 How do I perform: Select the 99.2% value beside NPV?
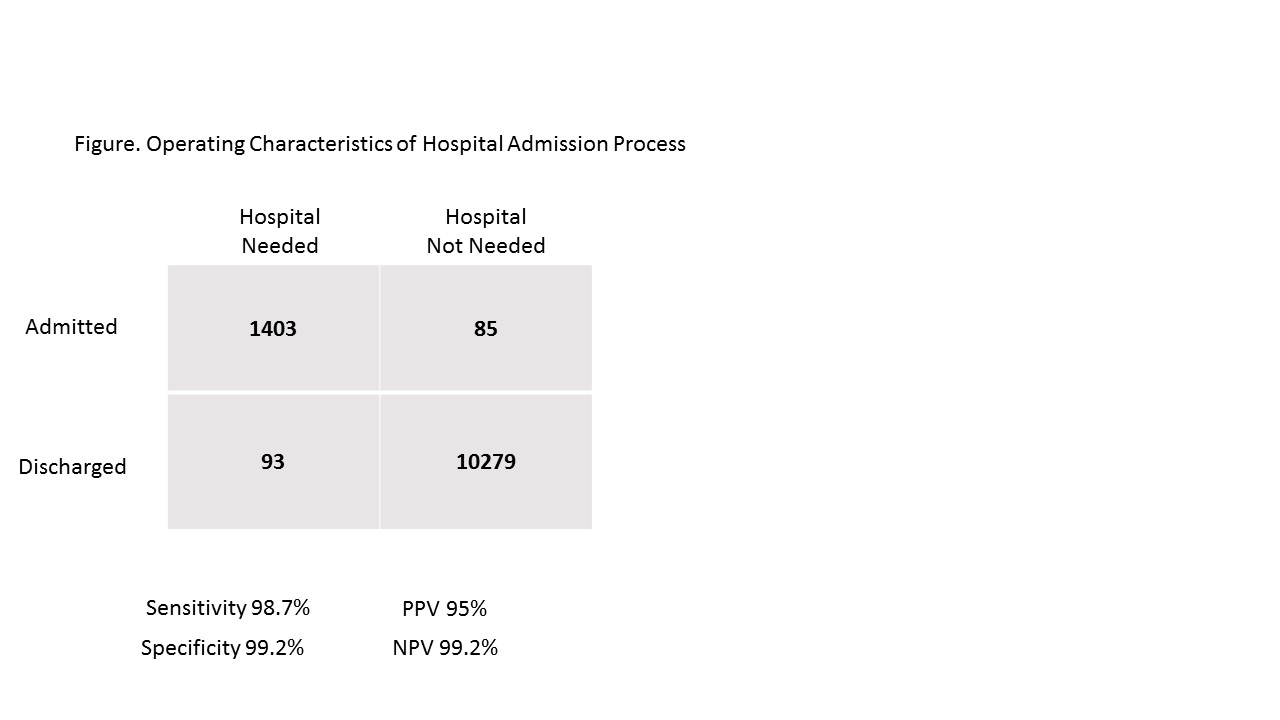469,648
